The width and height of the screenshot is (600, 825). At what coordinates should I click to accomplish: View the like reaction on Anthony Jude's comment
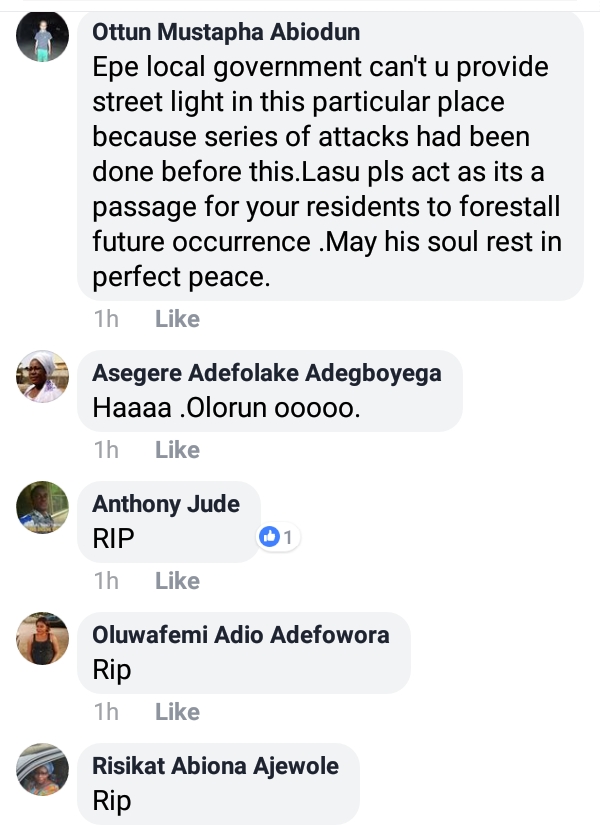(279, 538)
